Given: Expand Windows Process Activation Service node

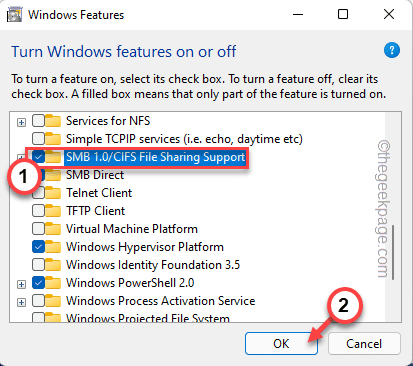Looking at the screenshot, I should pos(21,302).
